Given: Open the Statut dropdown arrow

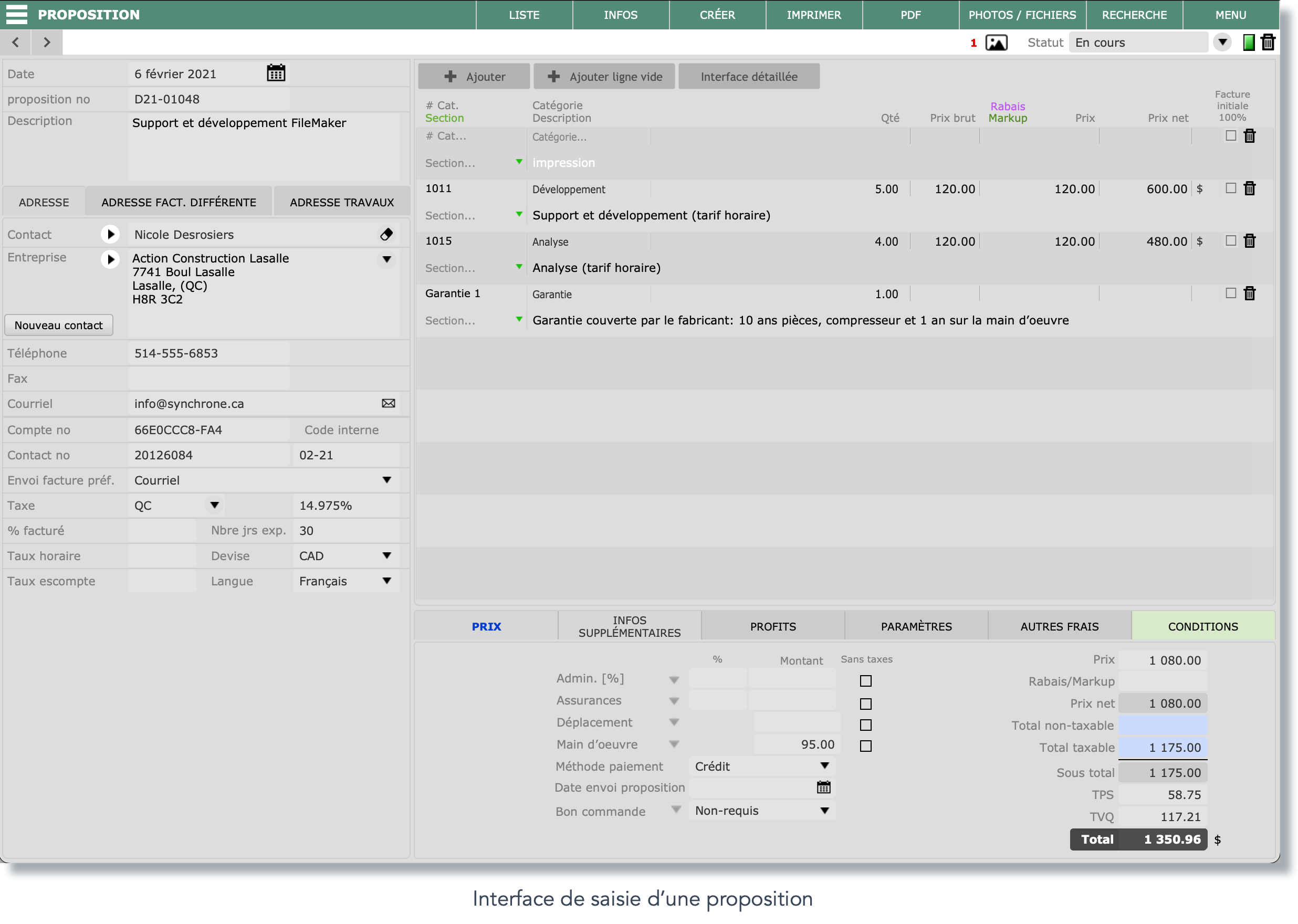Looking at the screenshot, I should (x=1222, y=43).
